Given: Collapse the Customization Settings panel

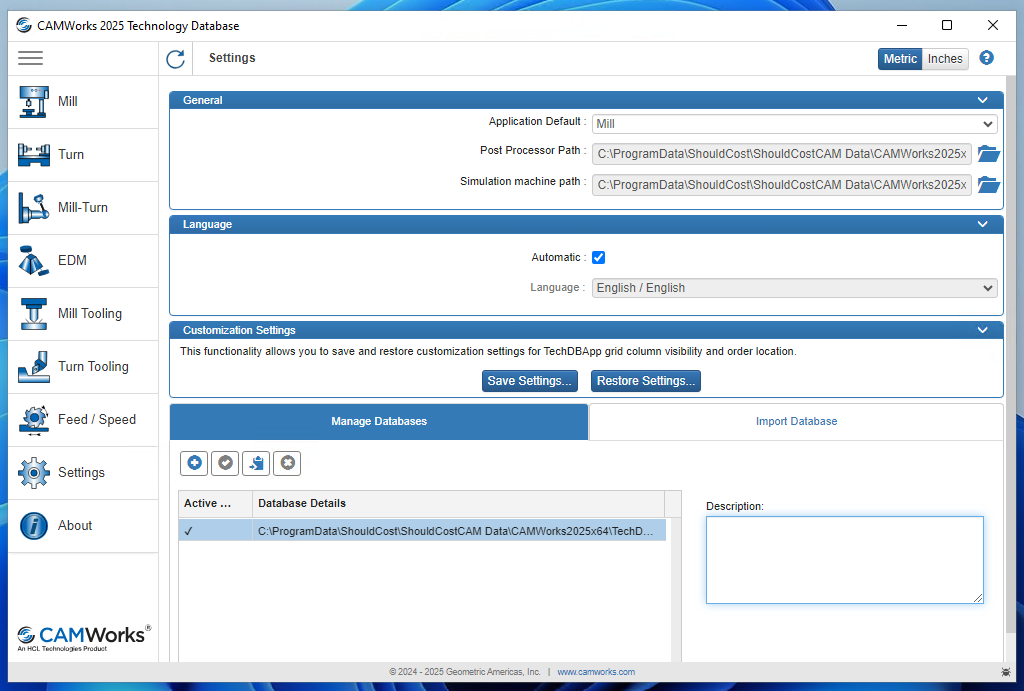Looking at the screenshot, I should [982, 330].
